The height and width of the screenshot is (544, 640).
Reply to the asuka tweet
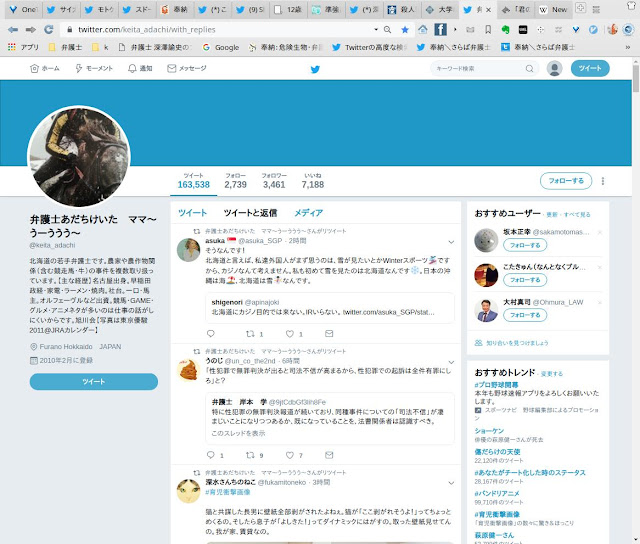211,333
